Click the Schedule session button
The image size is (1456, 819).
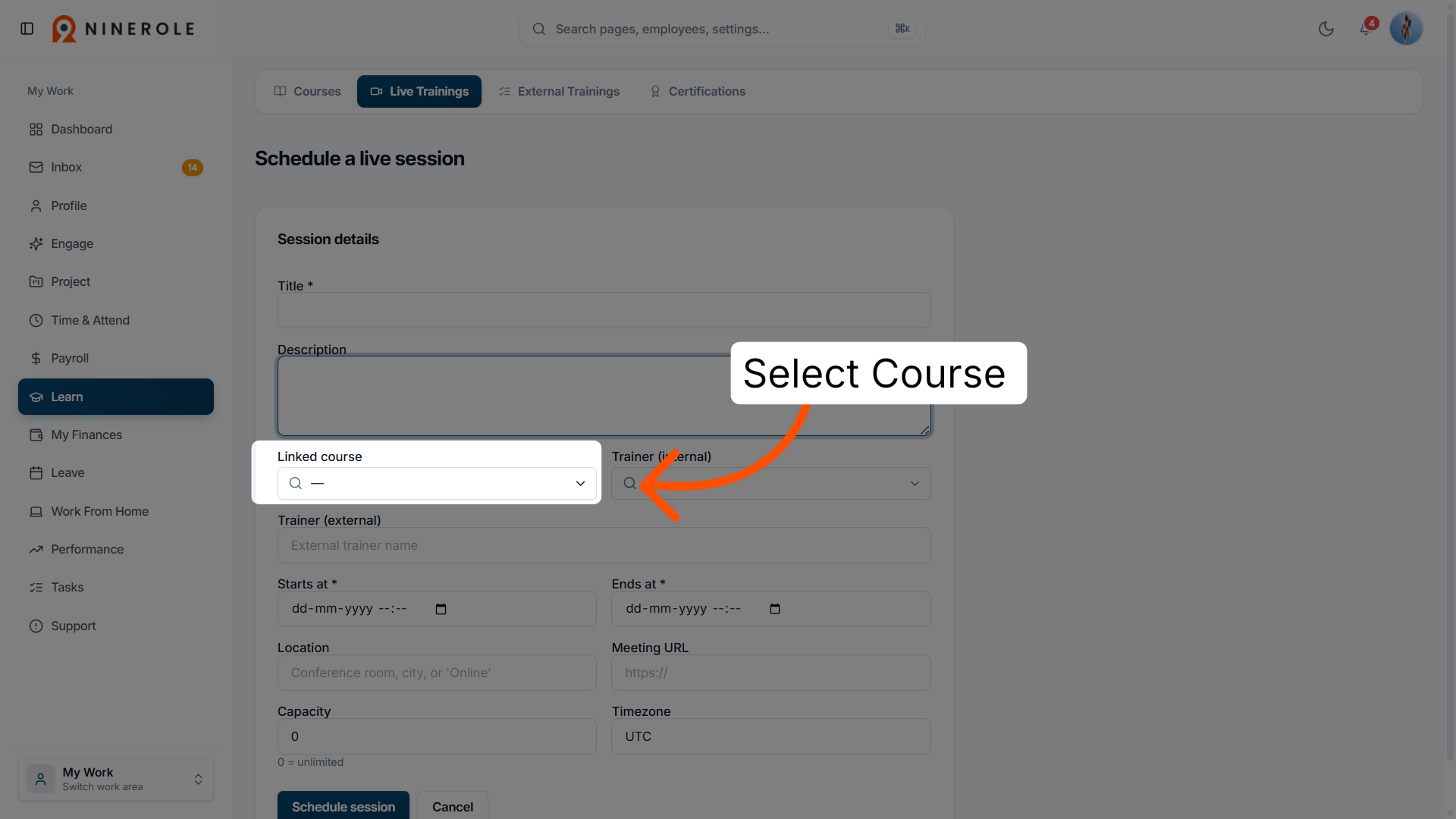point(344,805)
